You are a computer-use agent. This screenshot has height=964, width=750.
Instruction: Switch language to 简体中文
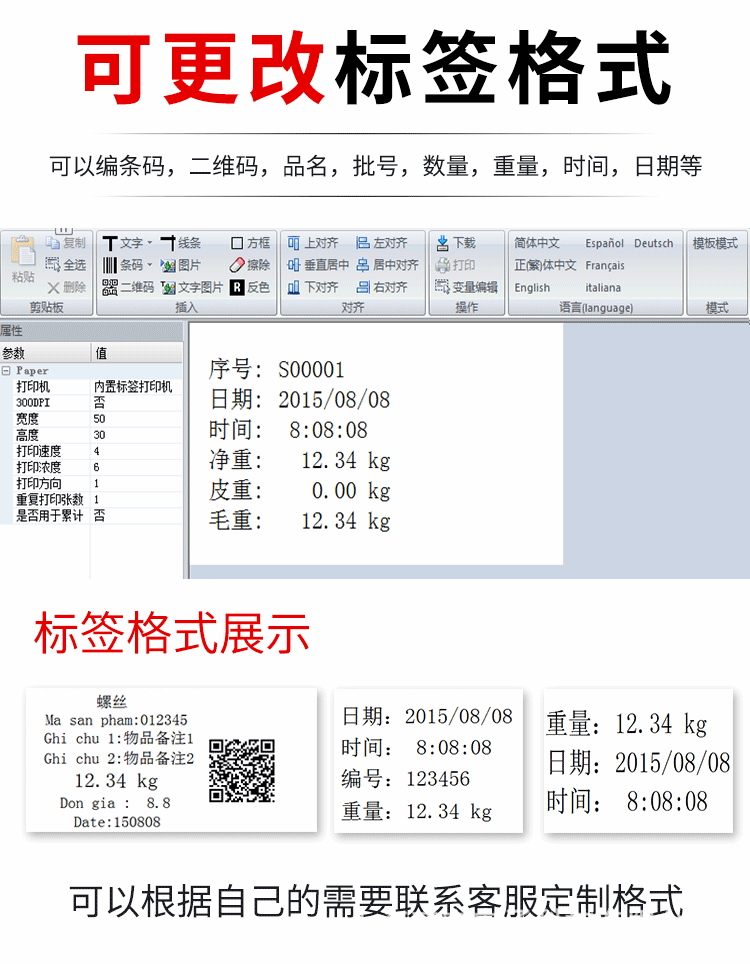[x=537, y=243]
